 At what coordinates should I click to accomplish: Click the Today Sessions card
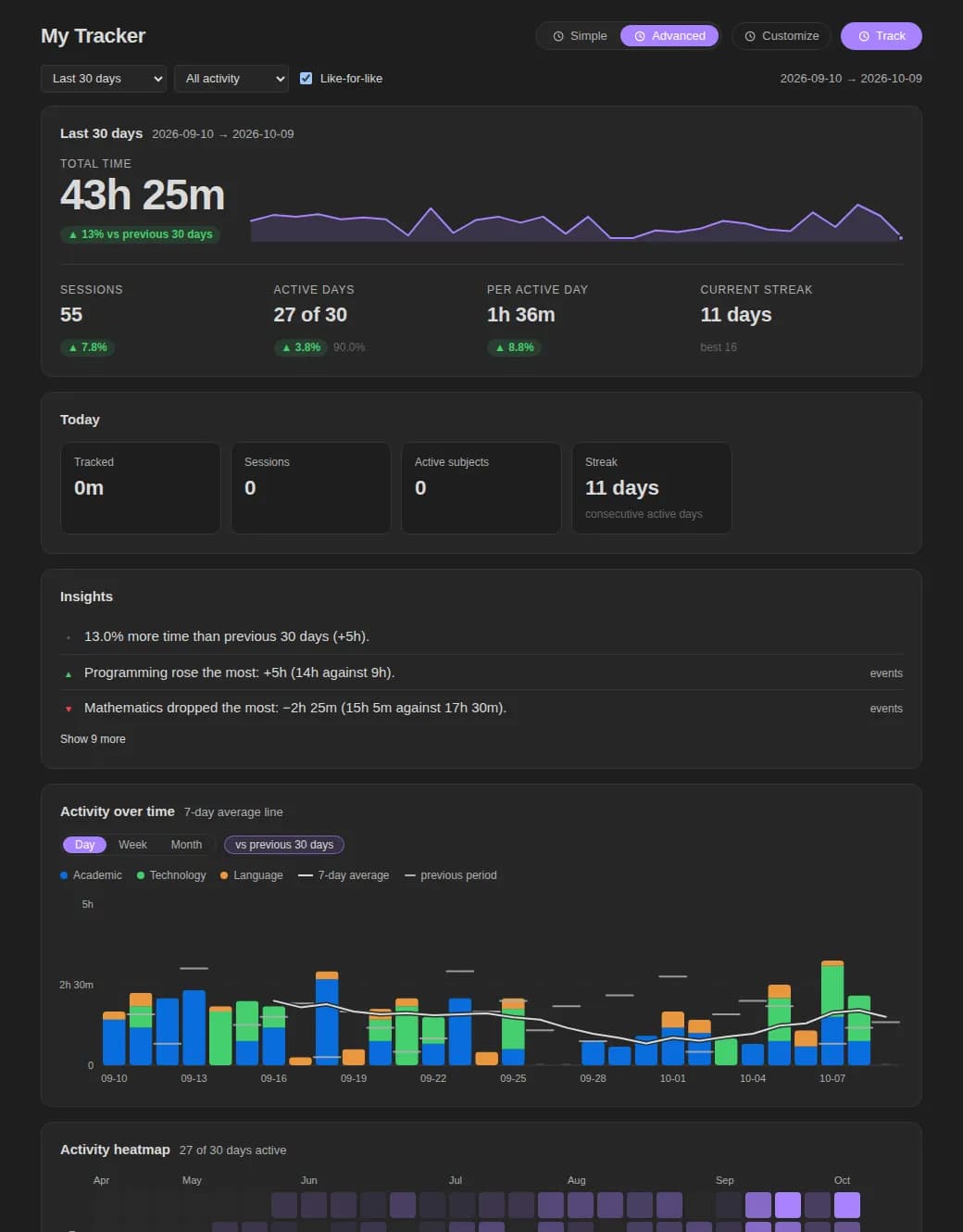pos(311,488)
